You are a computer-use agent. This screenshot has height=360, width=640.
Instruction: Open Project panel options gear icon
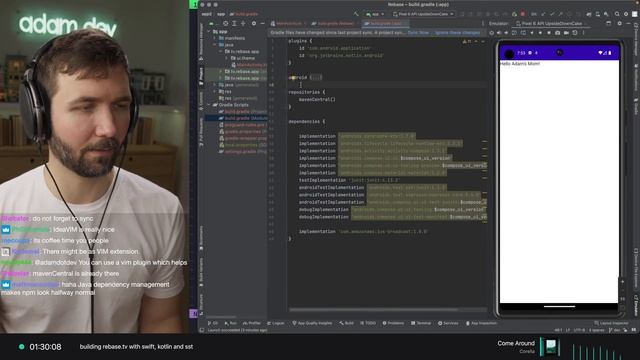pyautogui.click(x=254, y=24)
